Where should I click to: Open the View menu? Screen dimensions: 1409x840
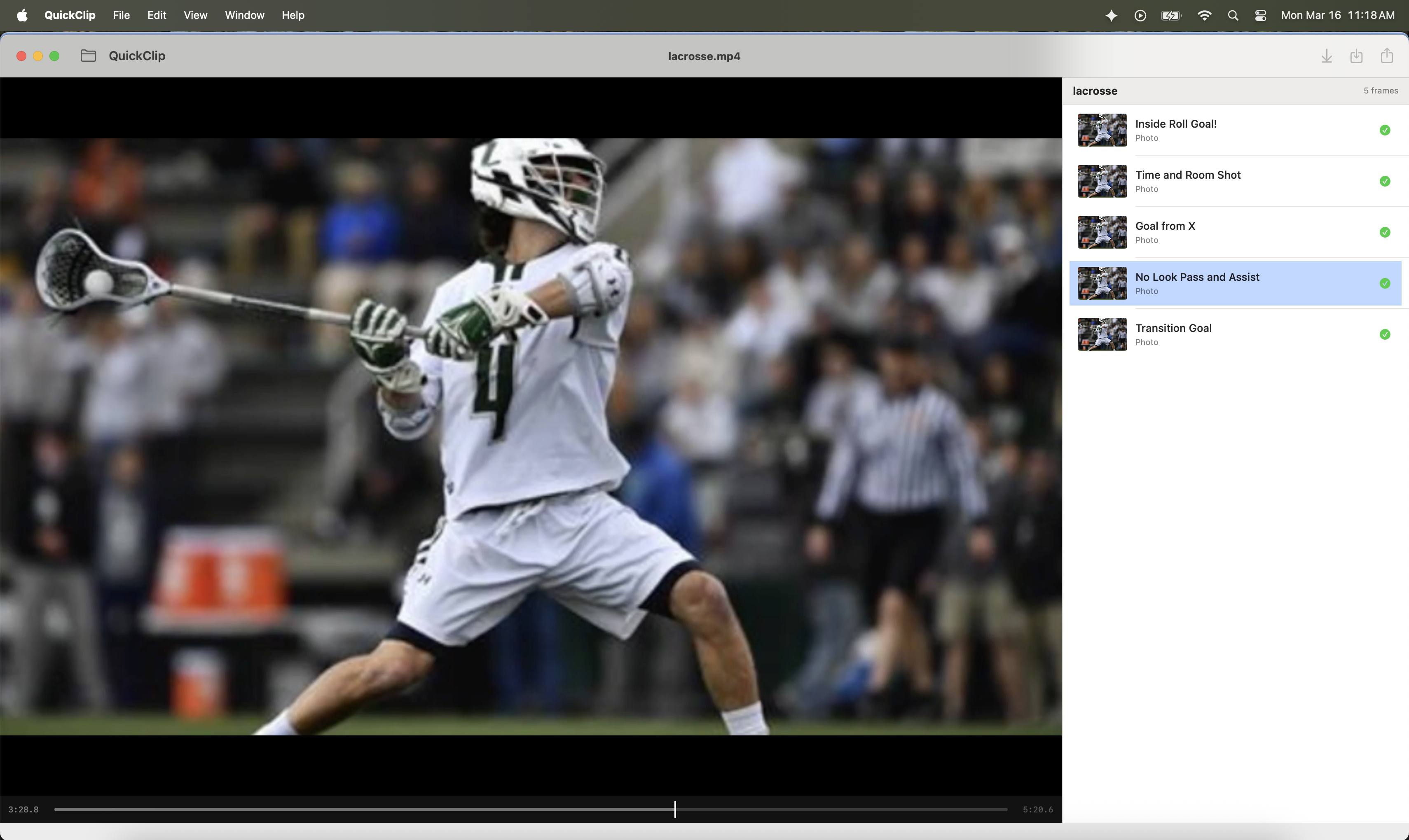(x=195, y=15)
